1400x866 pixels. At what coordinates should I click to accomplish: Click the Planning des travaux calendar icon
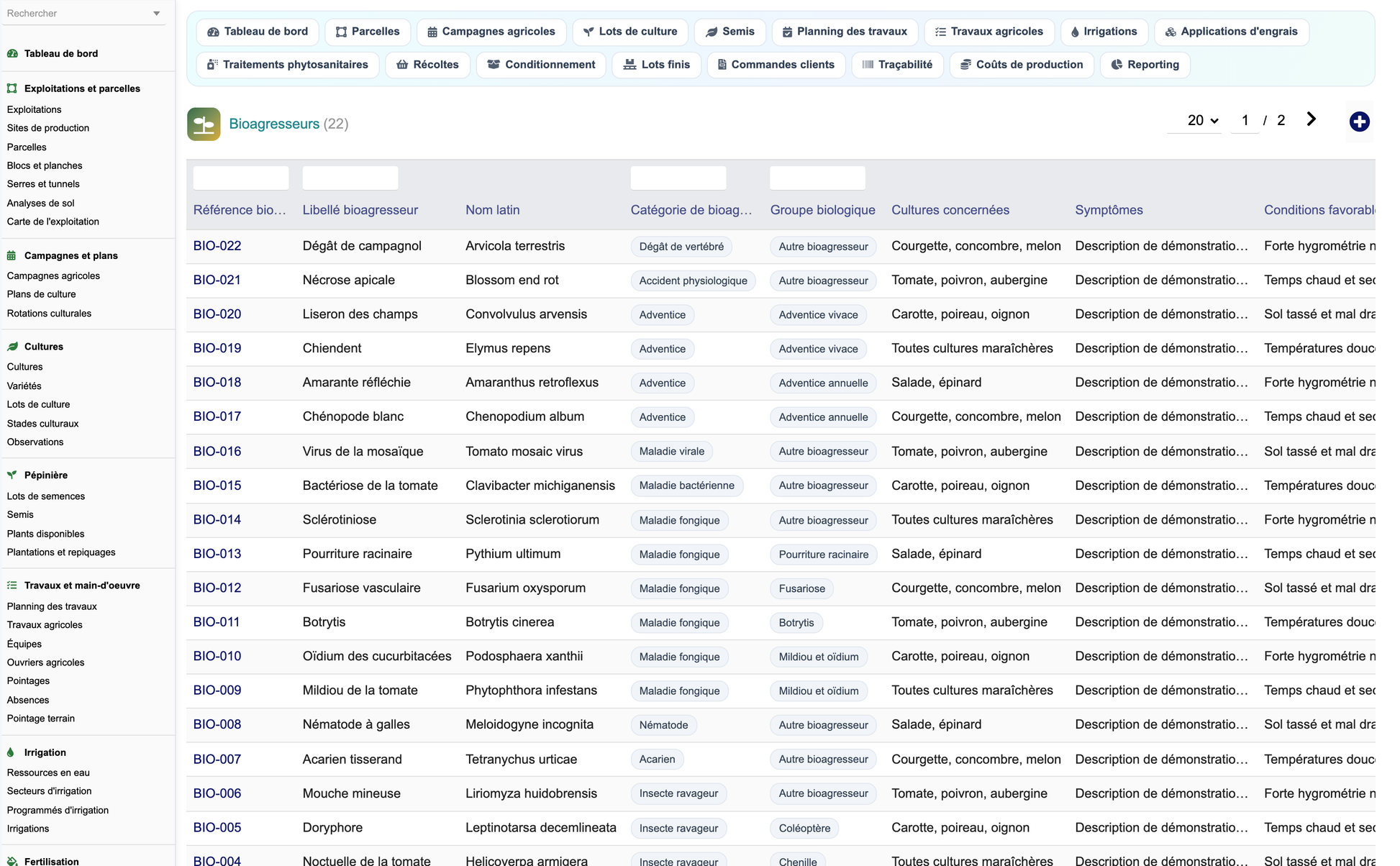pyautogui.click(x=788, y=32)
